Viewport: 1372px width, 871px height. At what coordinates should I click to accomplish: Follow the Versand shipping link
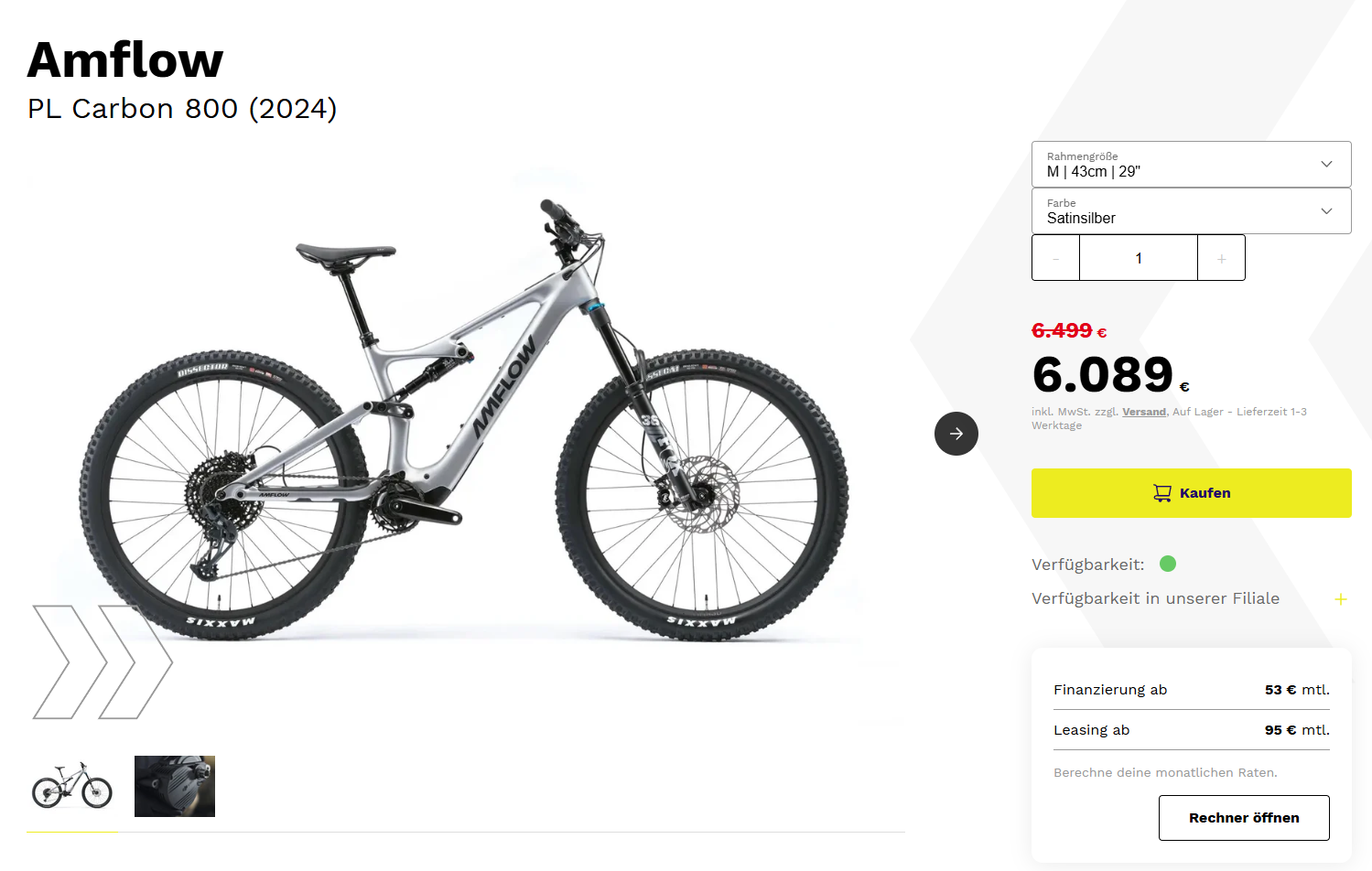(x=1144, y=412)
